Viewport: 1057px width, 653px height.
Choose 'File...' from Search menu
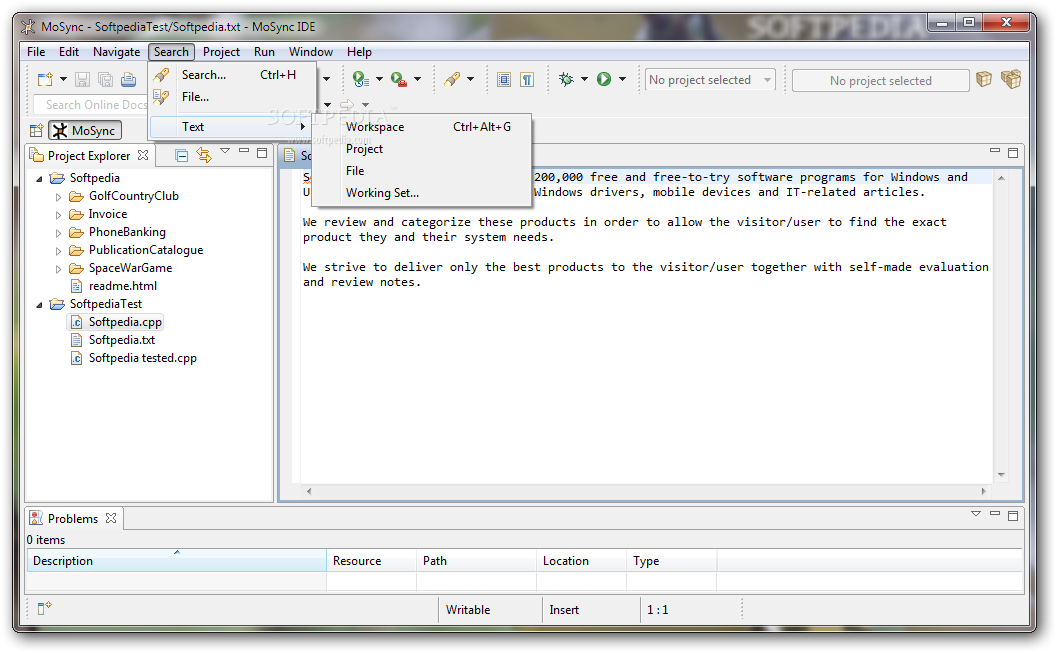(x=232, y=97)
